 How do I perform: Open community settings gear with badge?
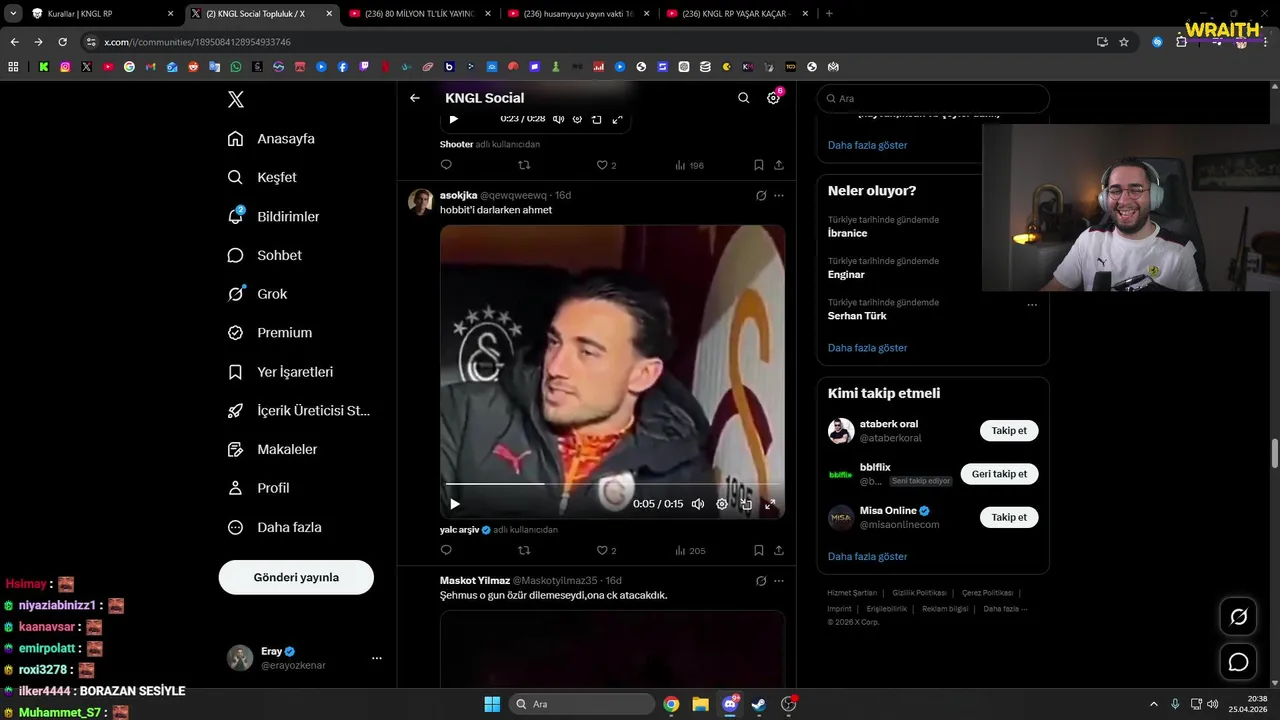point(773,98)
